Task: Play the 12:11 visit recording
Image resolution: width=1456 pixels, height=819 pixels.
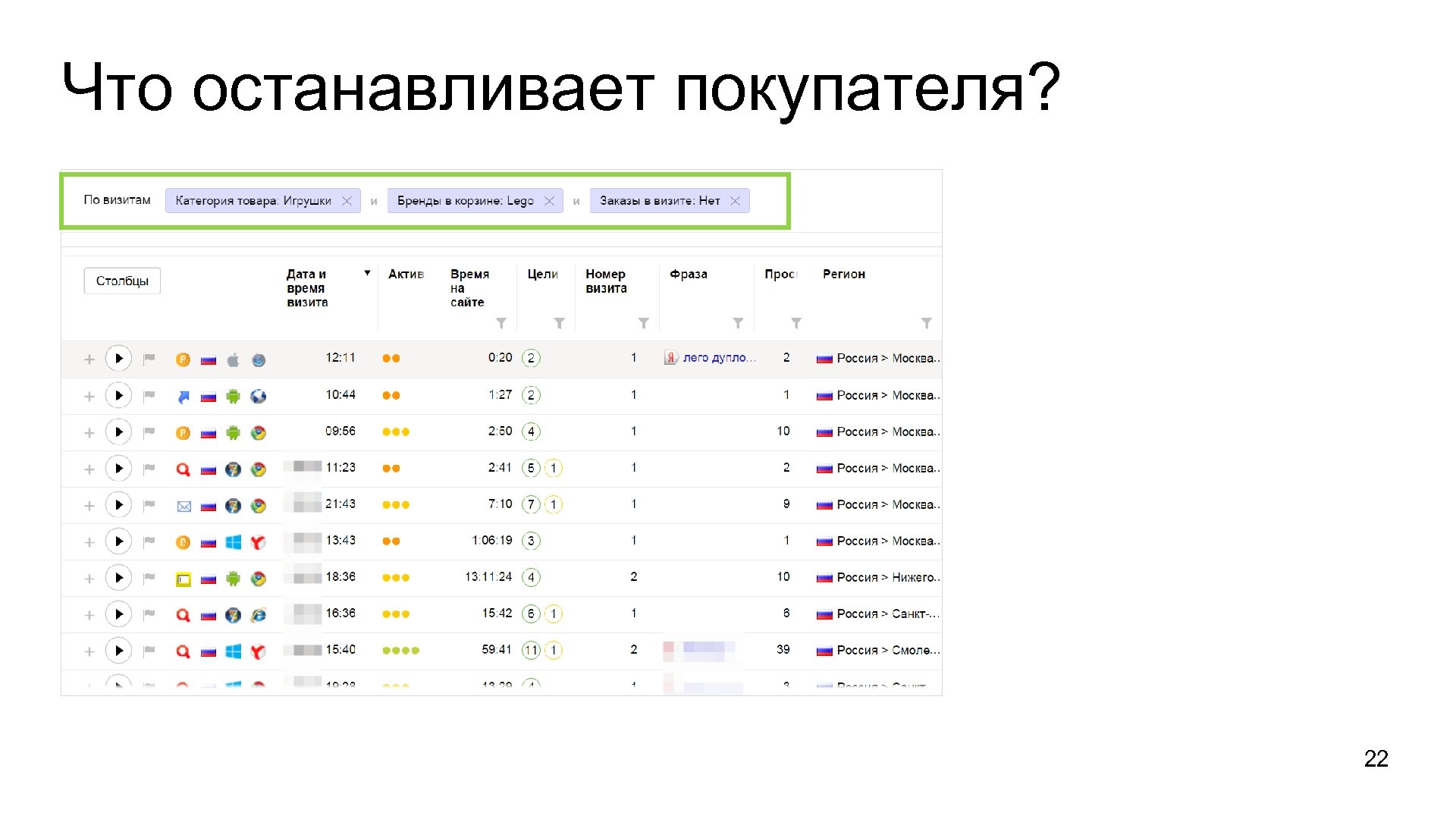Action: coord(118,359)
